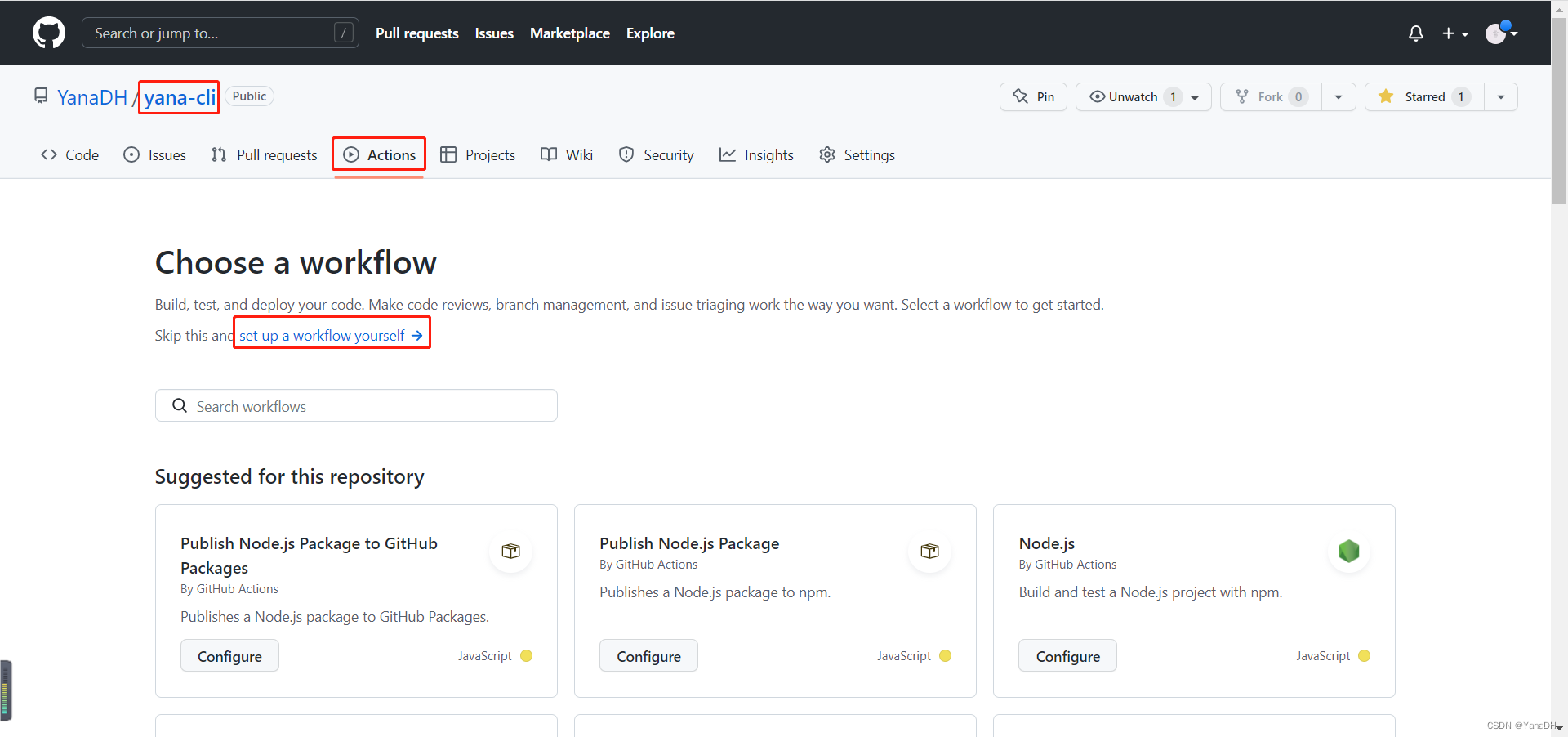Click the Projects tab table icon
This screenshot has height=737, width=1568.
448,154
